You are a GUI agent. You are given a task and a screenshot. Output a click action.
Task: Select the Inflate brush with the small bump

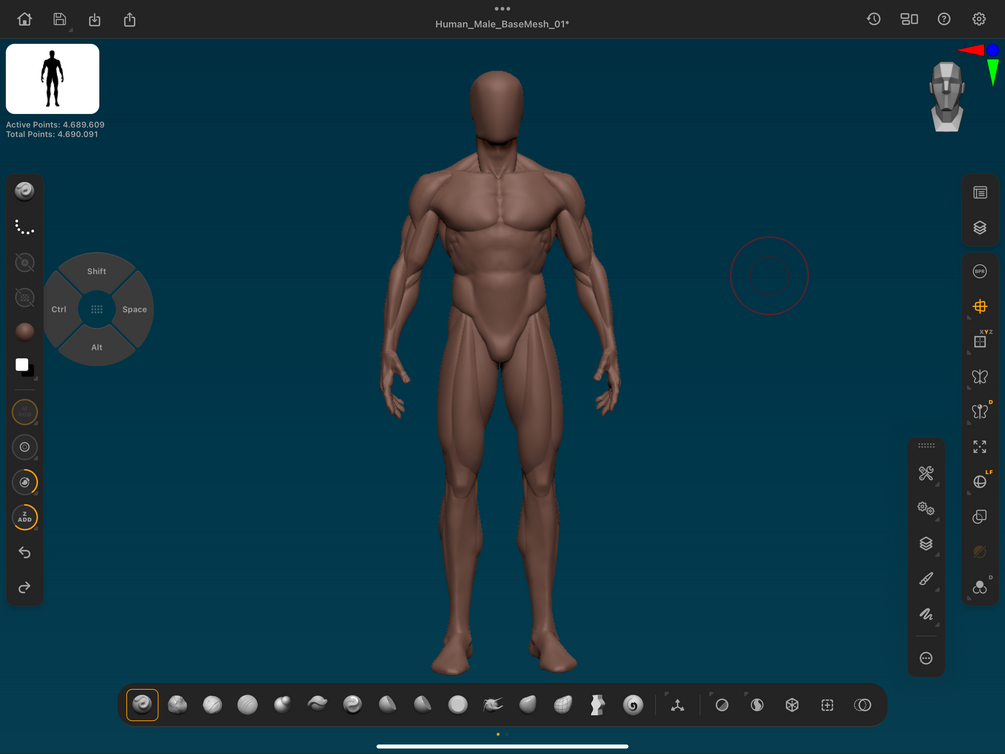pos(282,705)
